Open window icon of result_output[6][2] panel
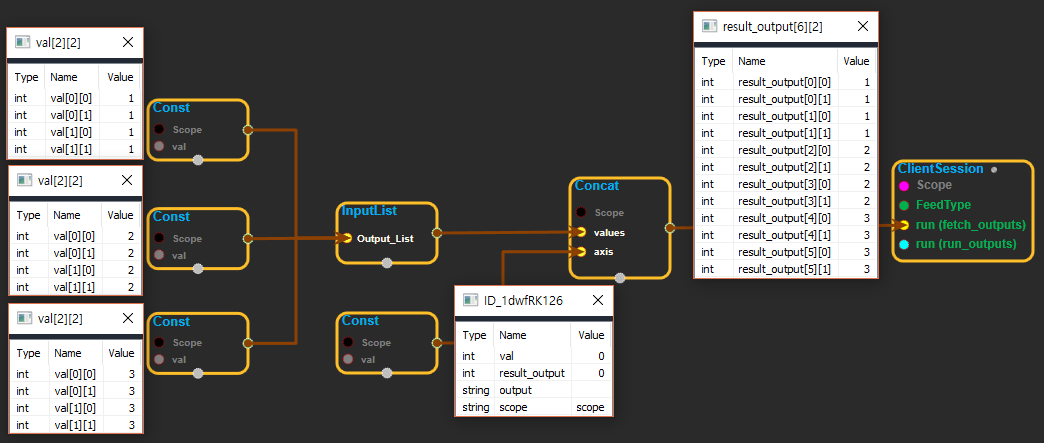This screenshot has width=1044, height=443. coord(709,26)
